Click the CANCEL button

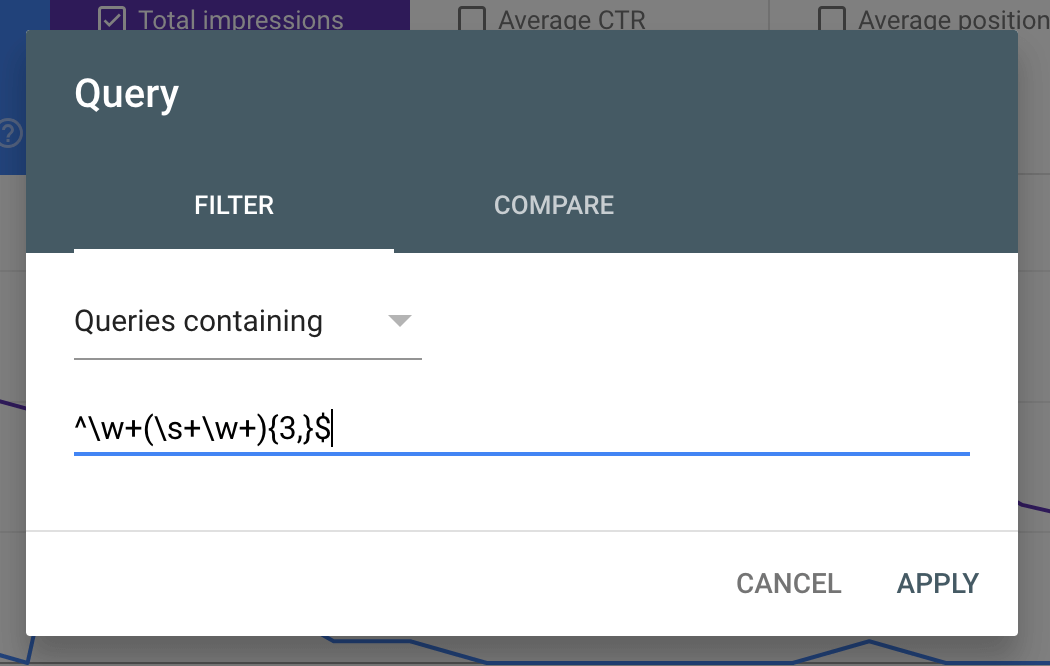click(789, 584)
